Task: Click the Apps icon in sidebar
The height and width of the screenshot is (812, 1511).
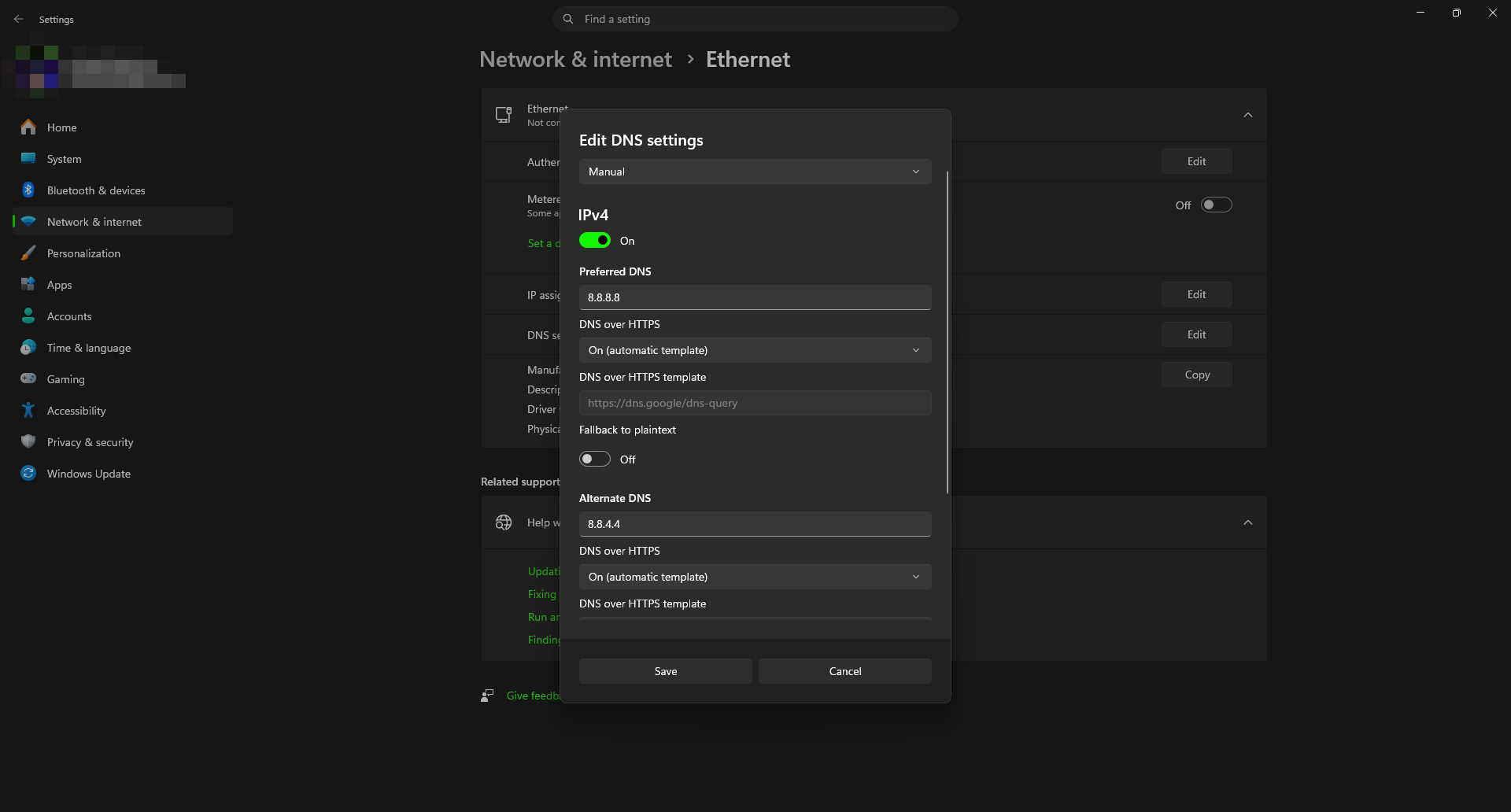Action: (x=28, y=284)
